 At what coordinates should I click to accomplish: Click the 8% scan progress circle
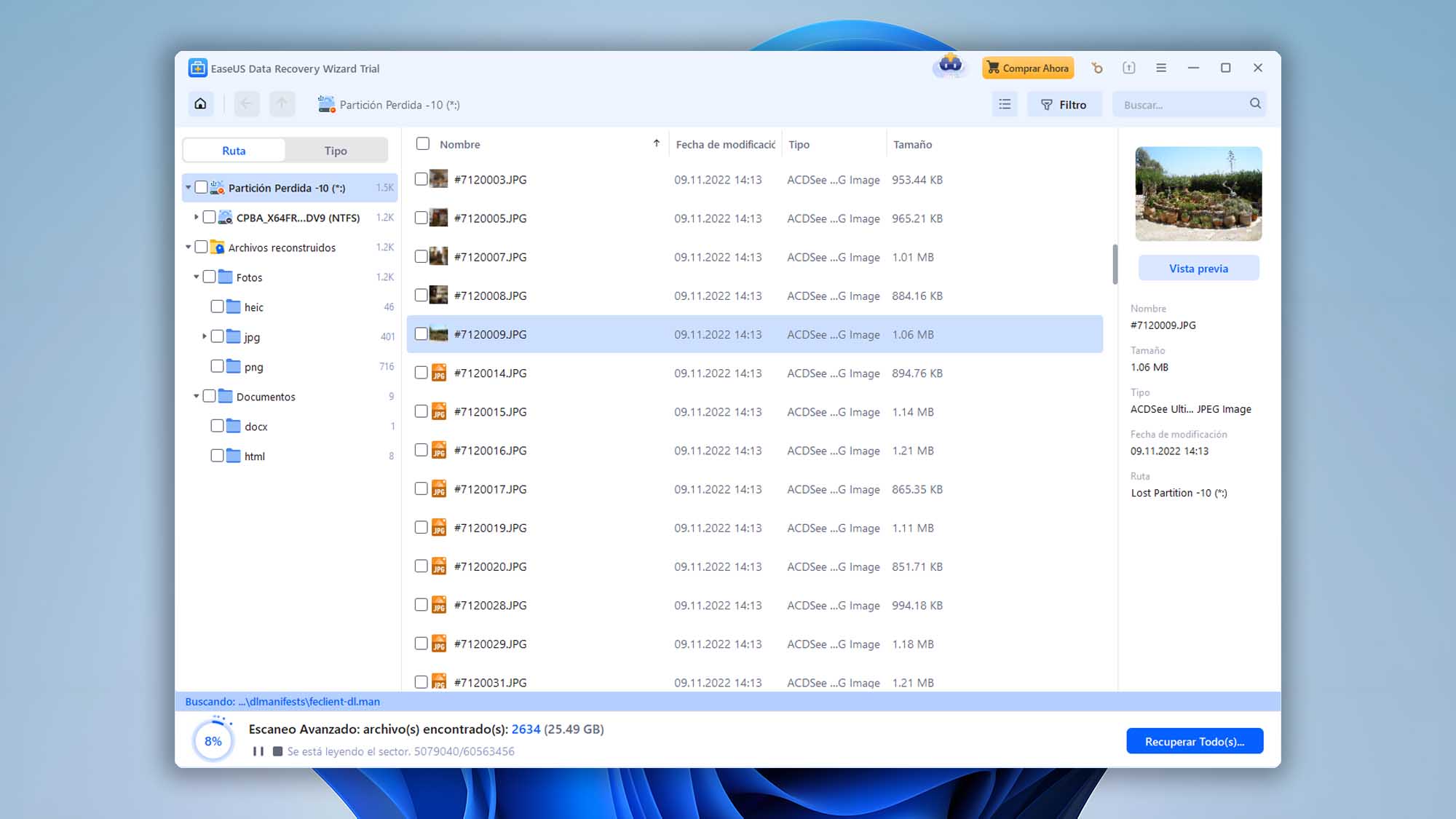[x=213, y=740]
